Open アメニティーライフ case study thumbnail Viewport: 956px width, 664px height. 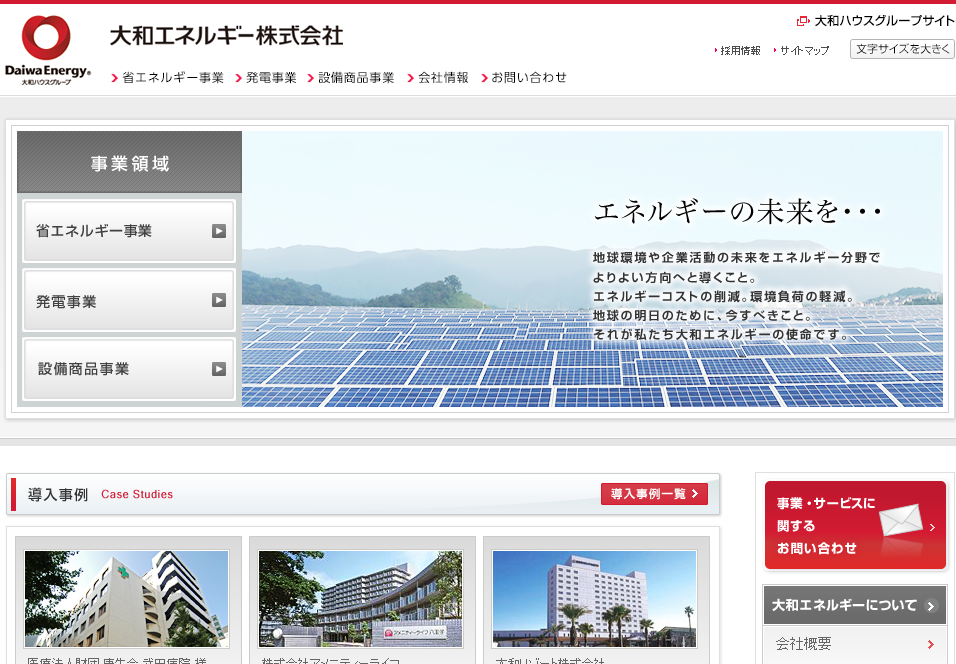click(x=360, y=599)
